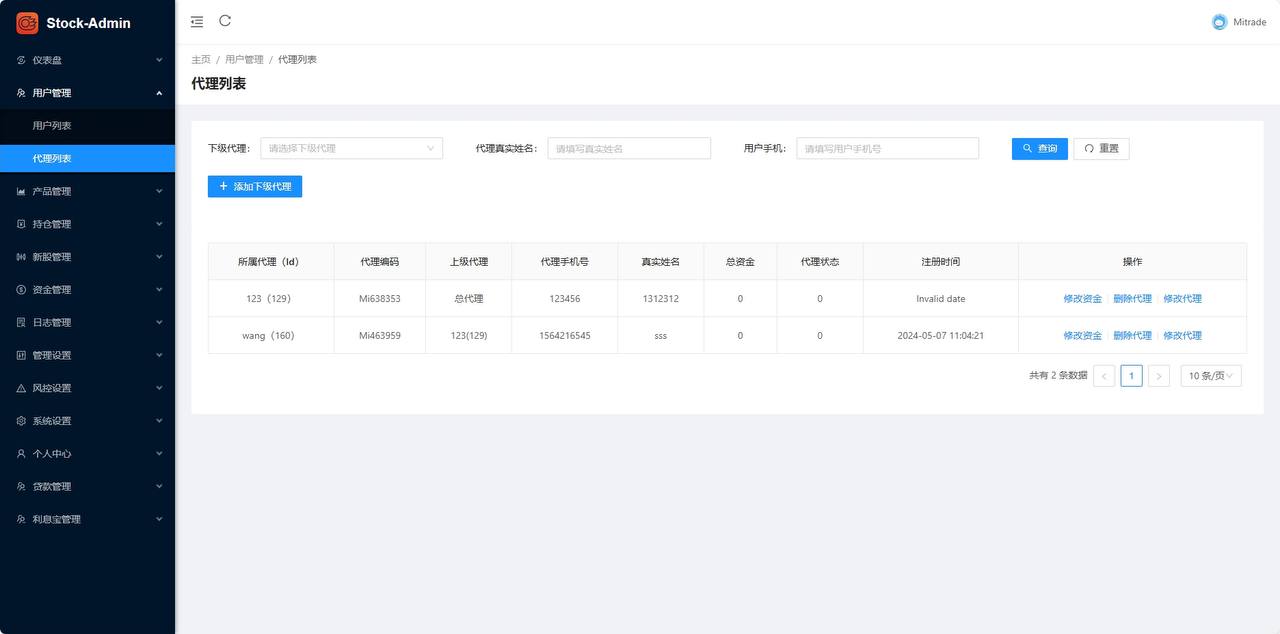This screenshot has width=1280, height=634.
Task: Click the page refresh icon in header
Action: pos(225,20)
